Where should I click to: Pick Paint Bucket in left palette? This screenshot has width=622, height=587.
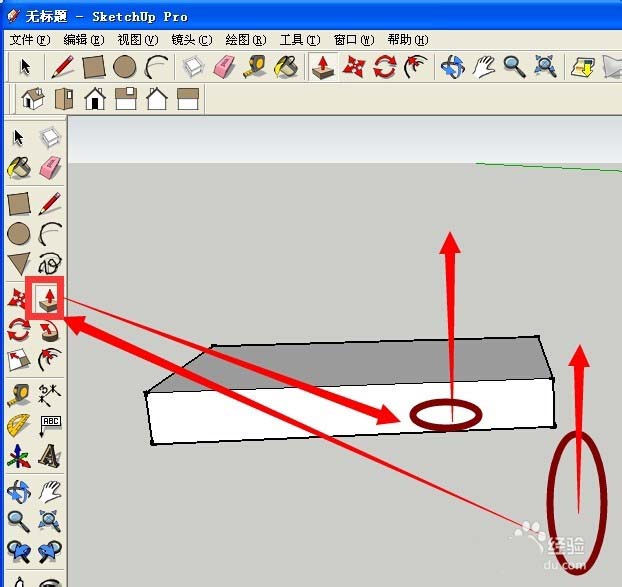coord(19,167)
